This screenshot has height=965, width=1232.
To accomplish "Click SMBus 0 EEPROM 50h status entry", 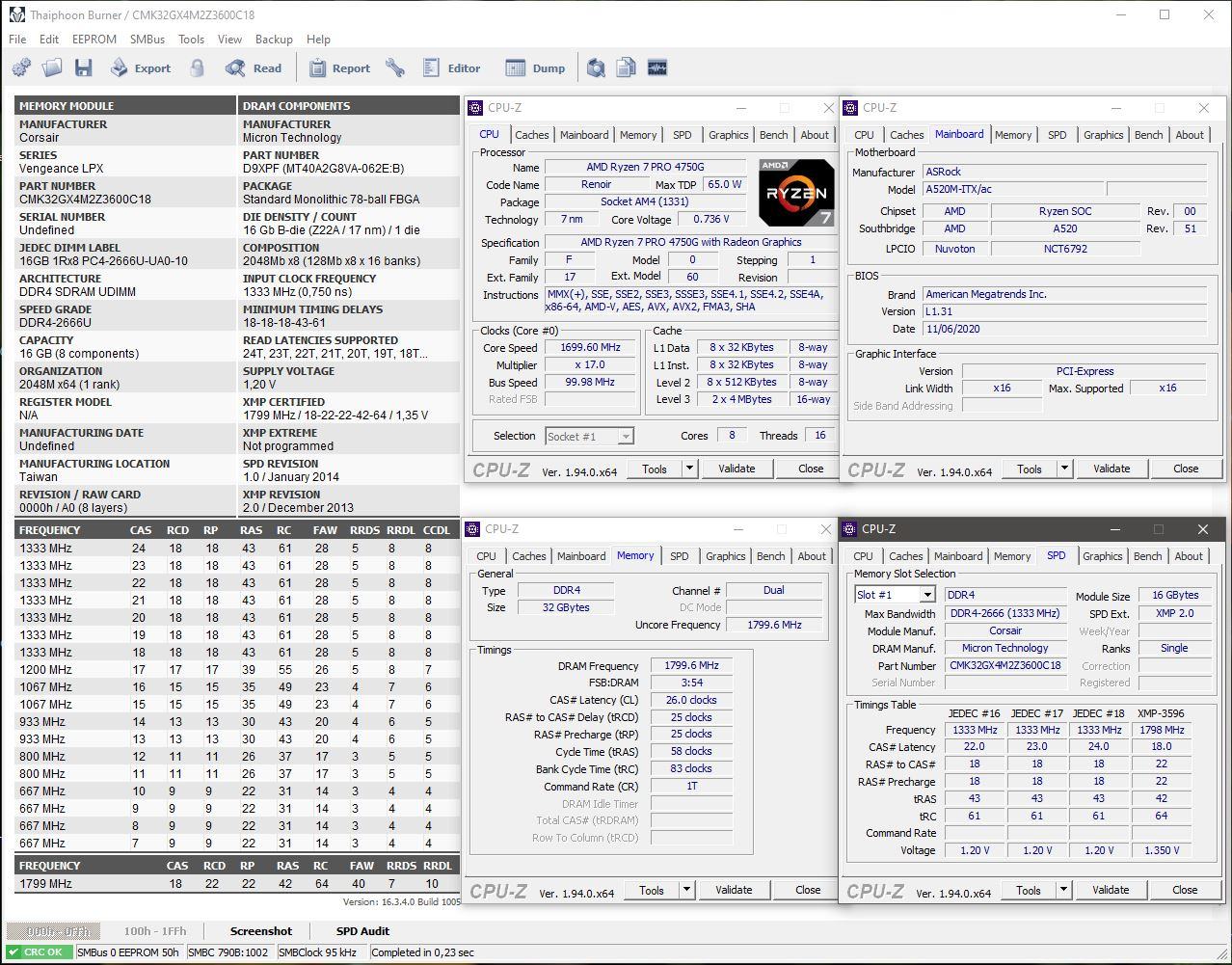I will (127, 952).
